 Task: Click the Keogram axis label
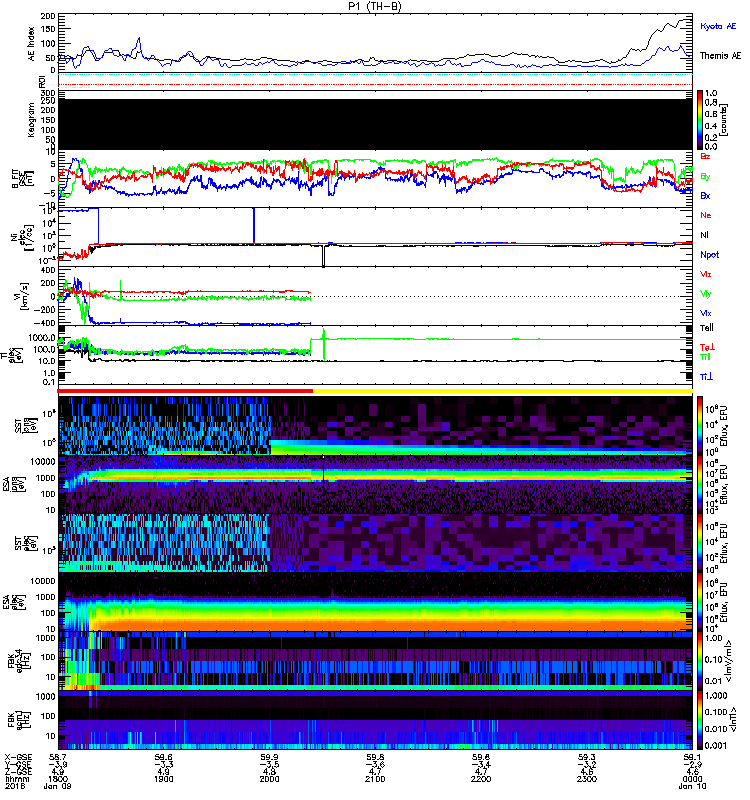[x=31, y=120]
